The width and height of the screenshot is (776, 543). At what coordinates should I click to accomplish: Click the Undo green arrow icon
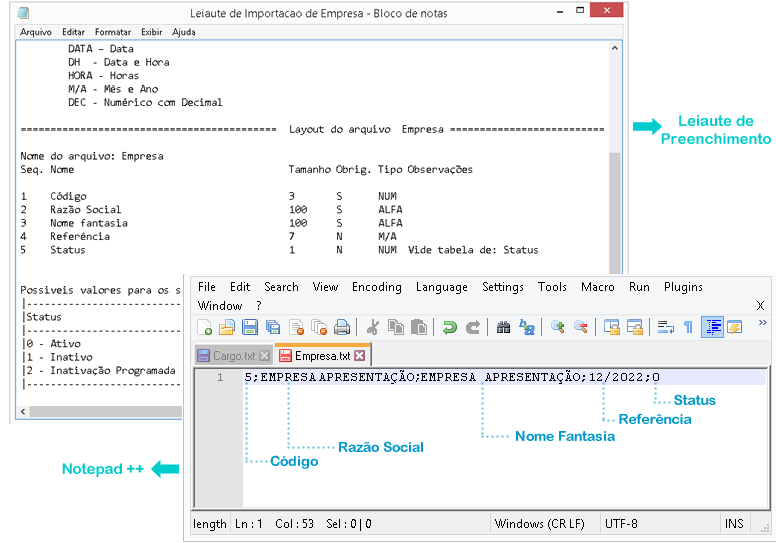tap(450, 327)
